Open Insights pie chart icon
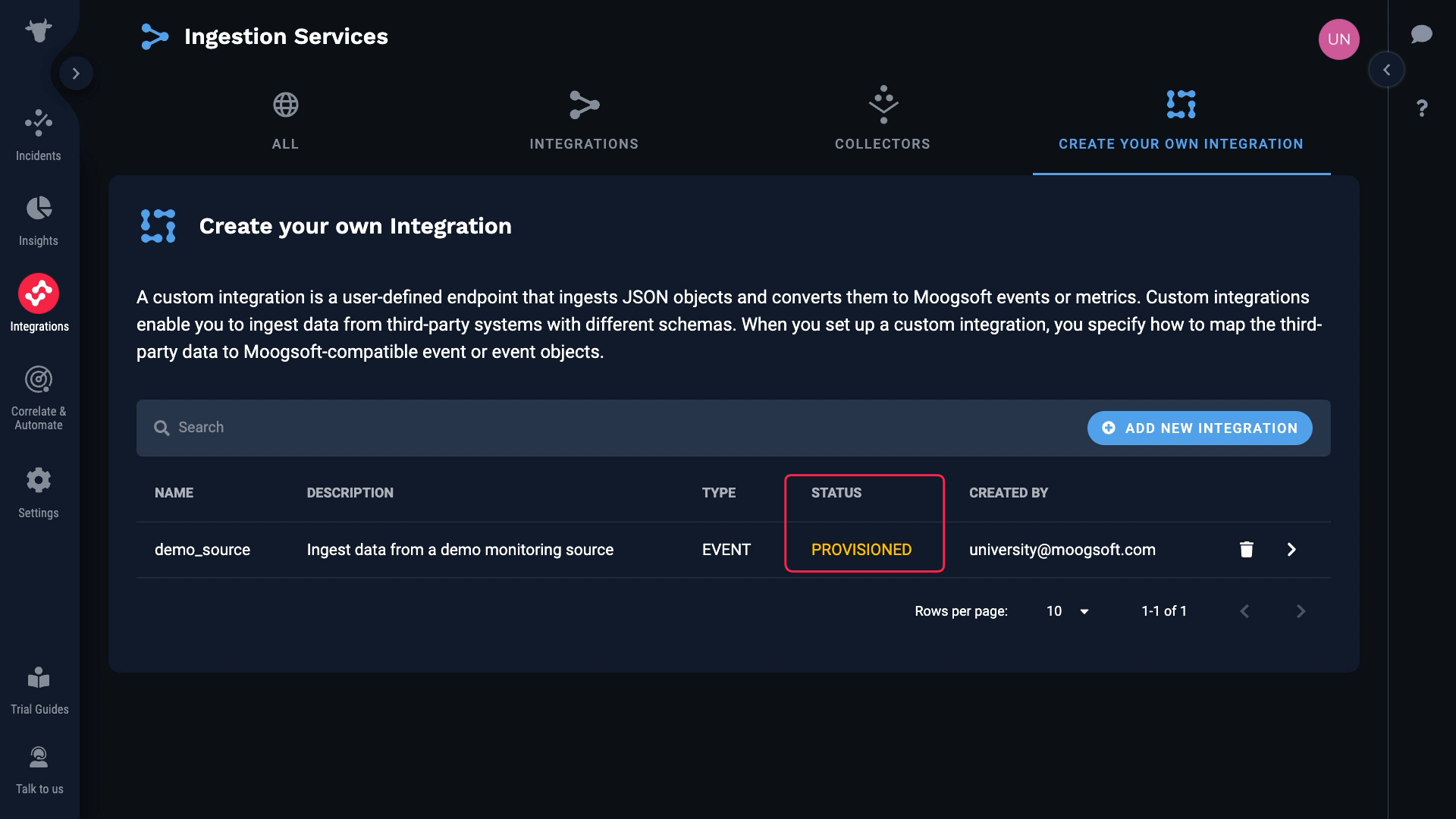This screenshot has height=819, width=1456. (x=39, y=209)
